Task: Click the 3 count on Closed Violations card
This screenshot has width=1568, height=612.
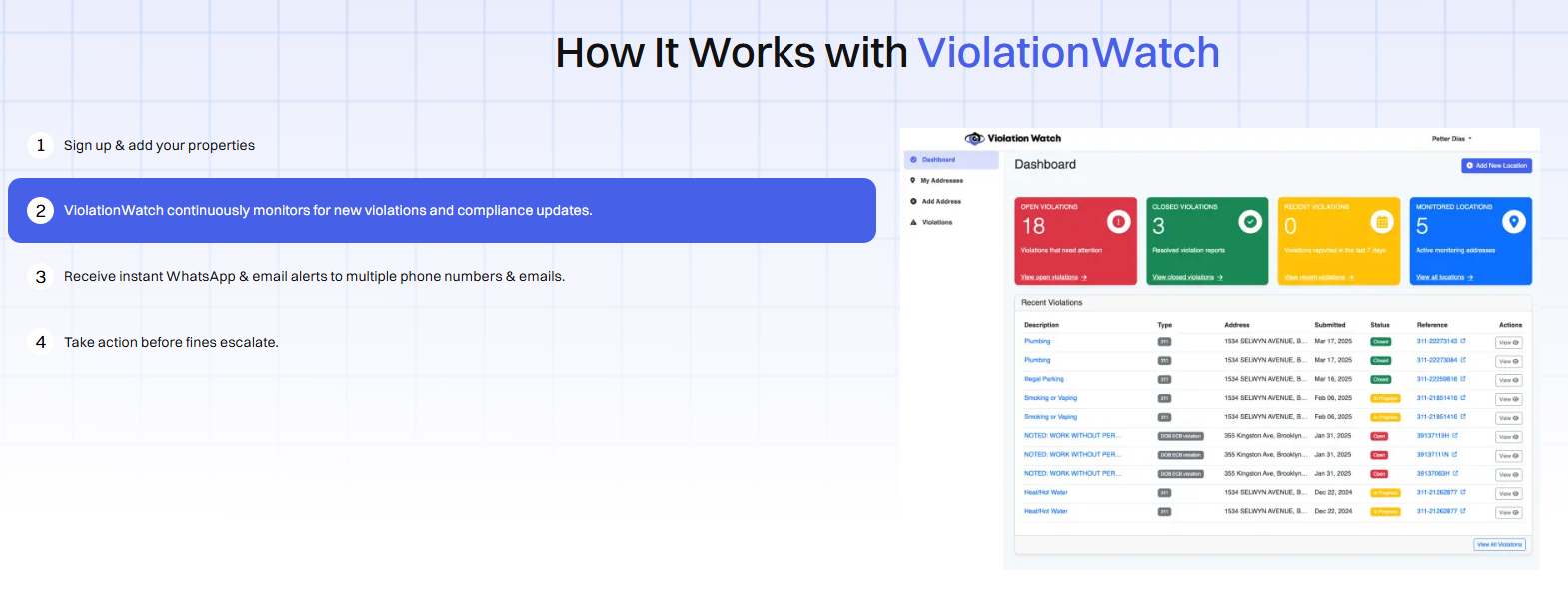Action: point(1158,226)
